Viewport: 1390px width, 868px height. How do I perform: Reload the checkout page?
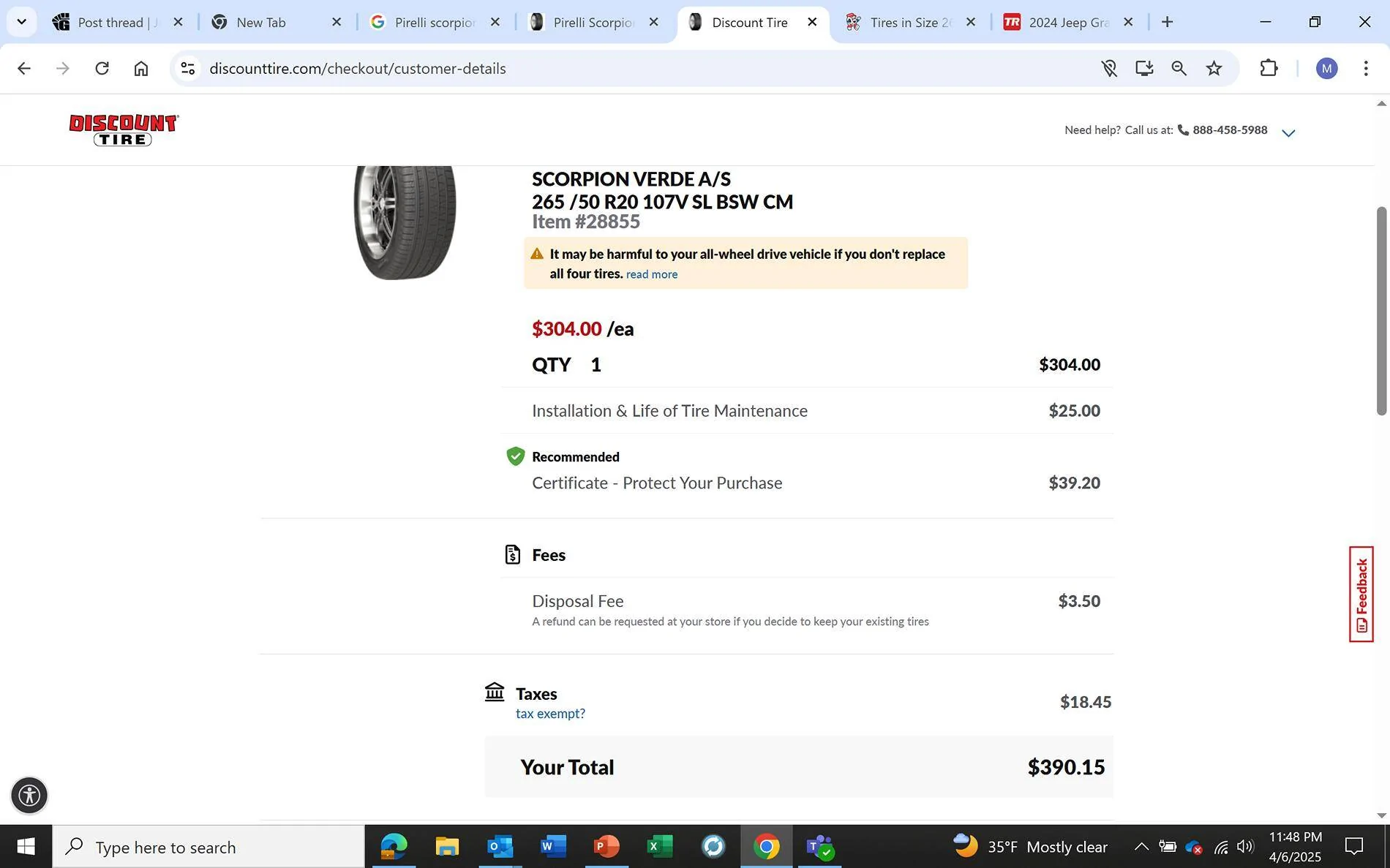click(102, 68)
